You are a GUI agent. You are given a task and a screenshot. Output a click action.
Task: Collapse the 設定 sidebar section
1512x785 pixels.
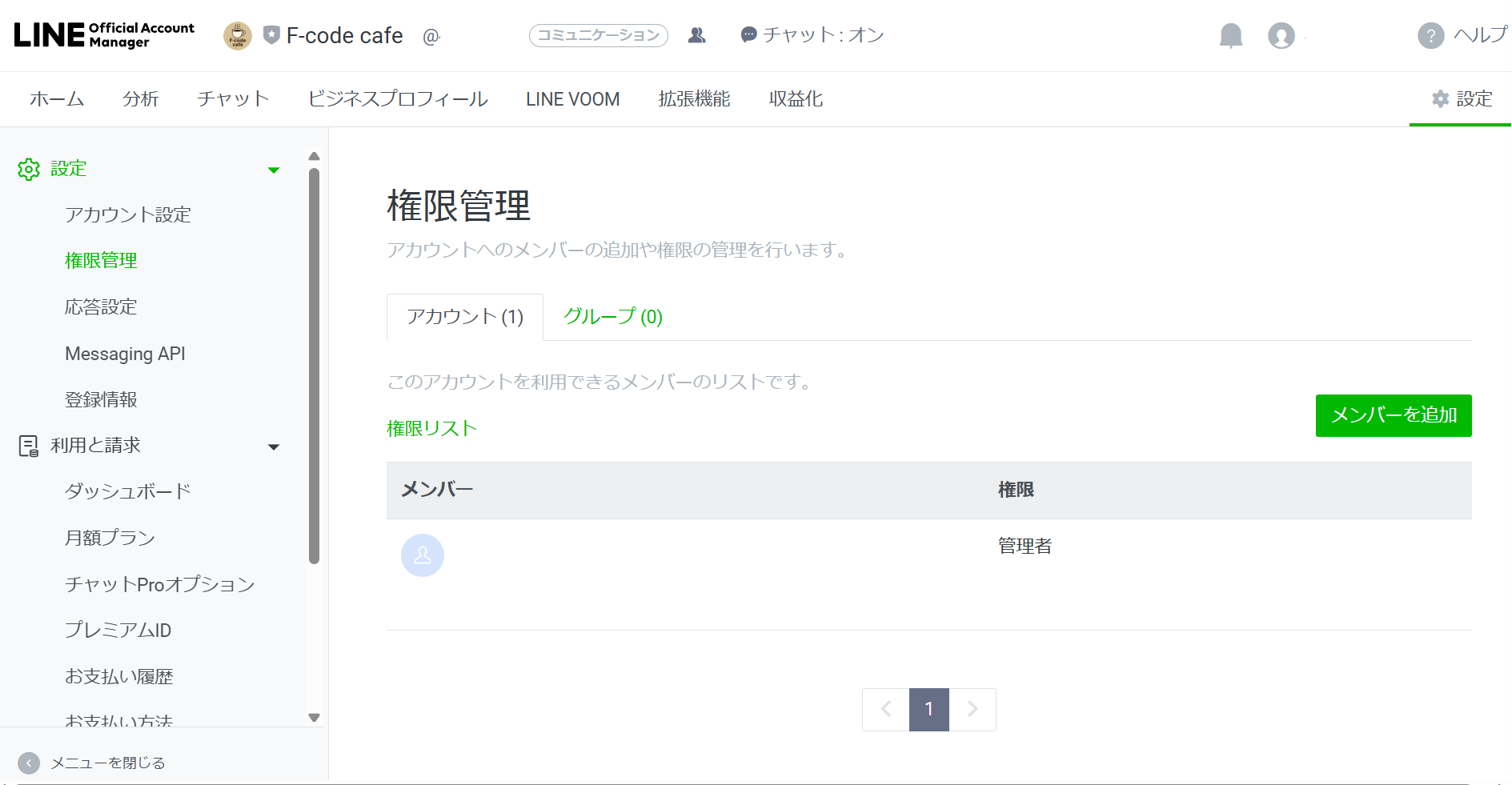click(x=274, y=170)
